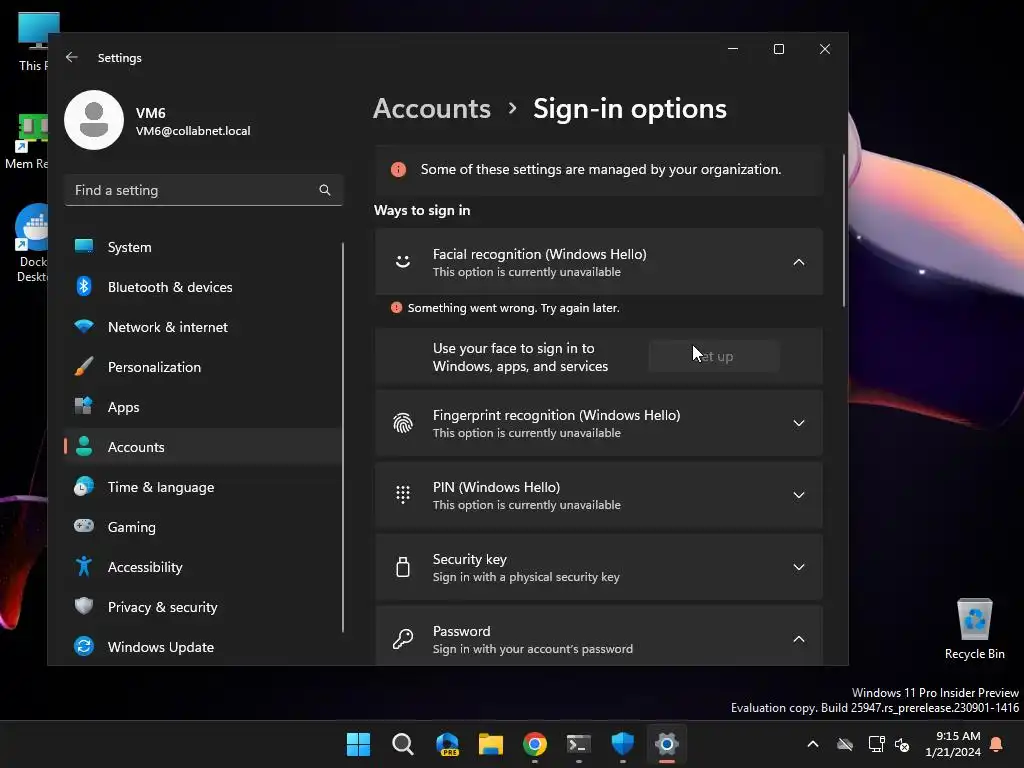Click the muted volume tray icon
1024x768 pixels.
pyautogui.click(x=903, y=744)
